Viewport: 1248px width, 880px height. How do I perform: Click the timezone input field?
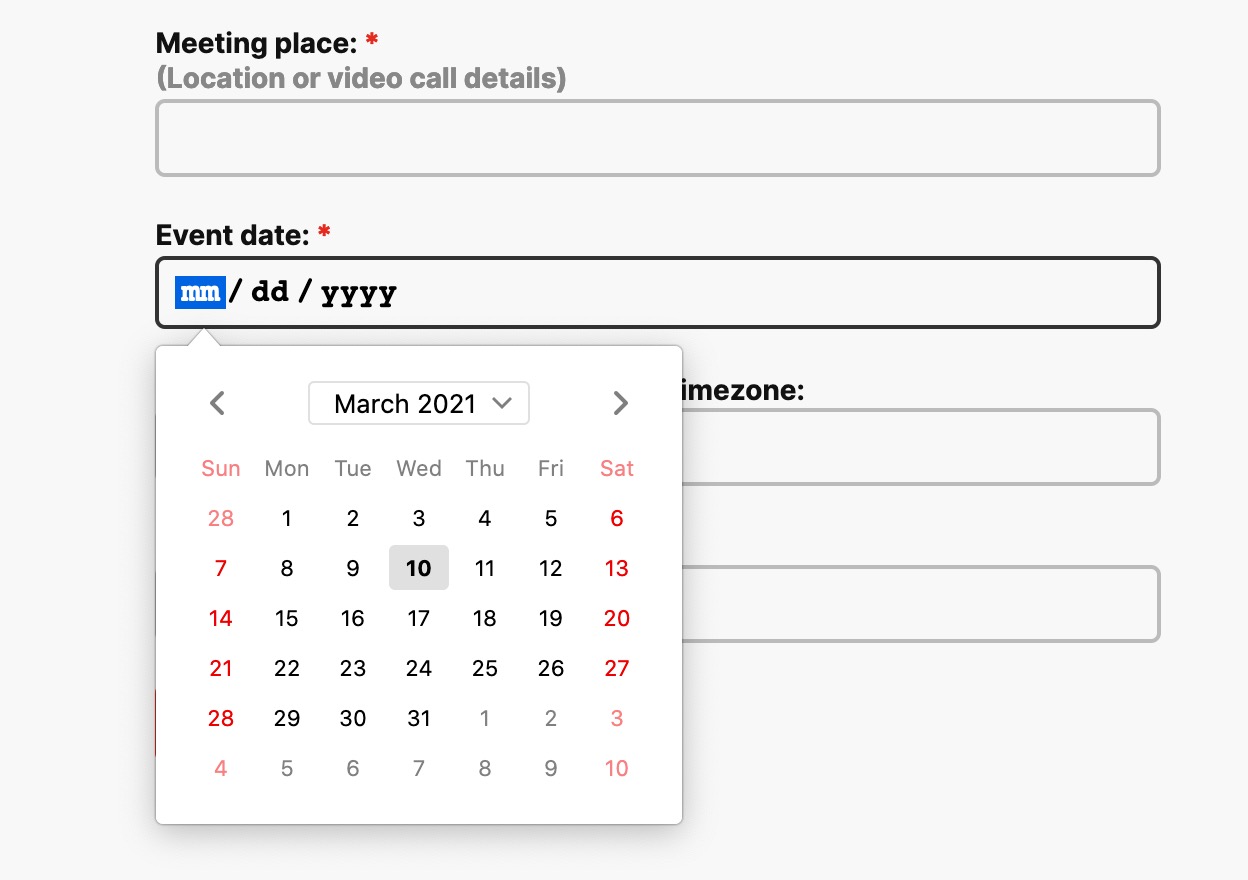[920, 447]
